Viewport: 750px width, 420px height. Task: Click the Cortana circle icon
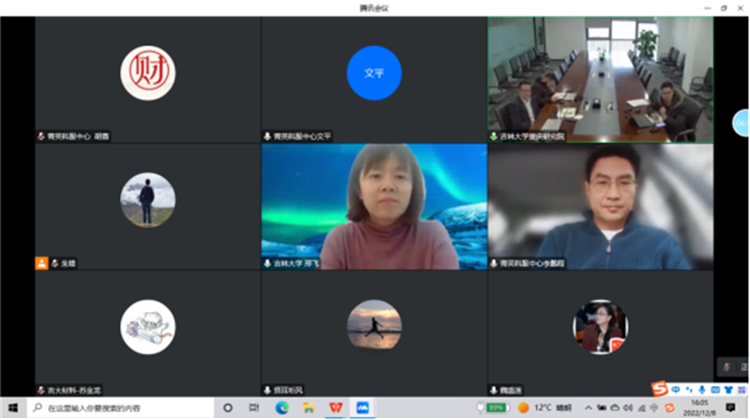(x=228, y=408)
